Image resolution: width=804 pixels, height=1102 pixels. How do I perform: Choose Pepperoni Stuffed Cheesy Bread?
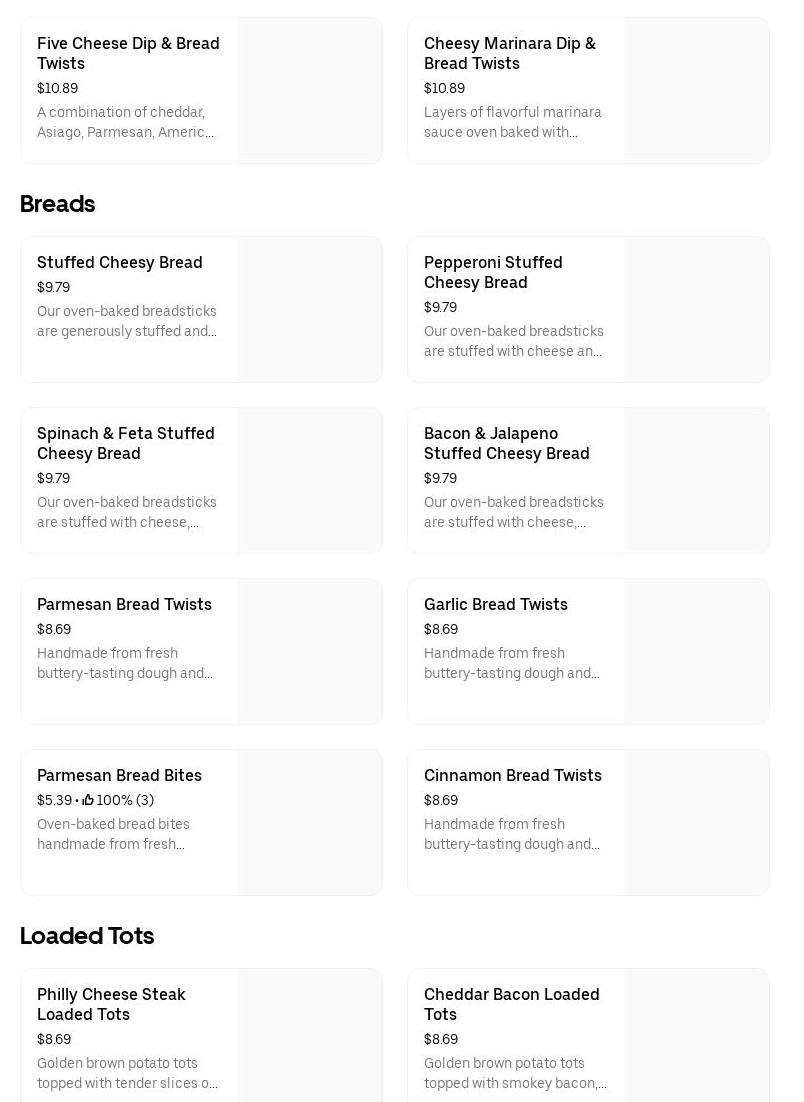click(493, 272)
